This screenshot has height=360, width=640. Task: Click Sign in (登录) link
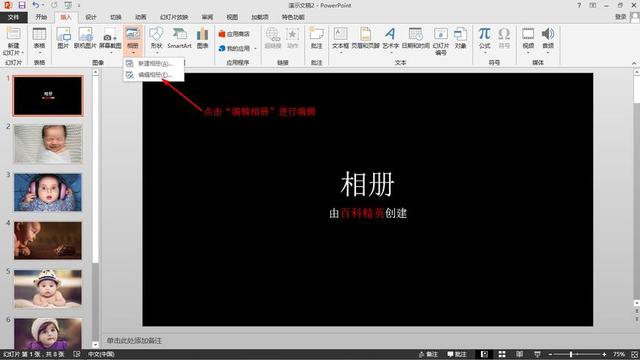point(620,17)
